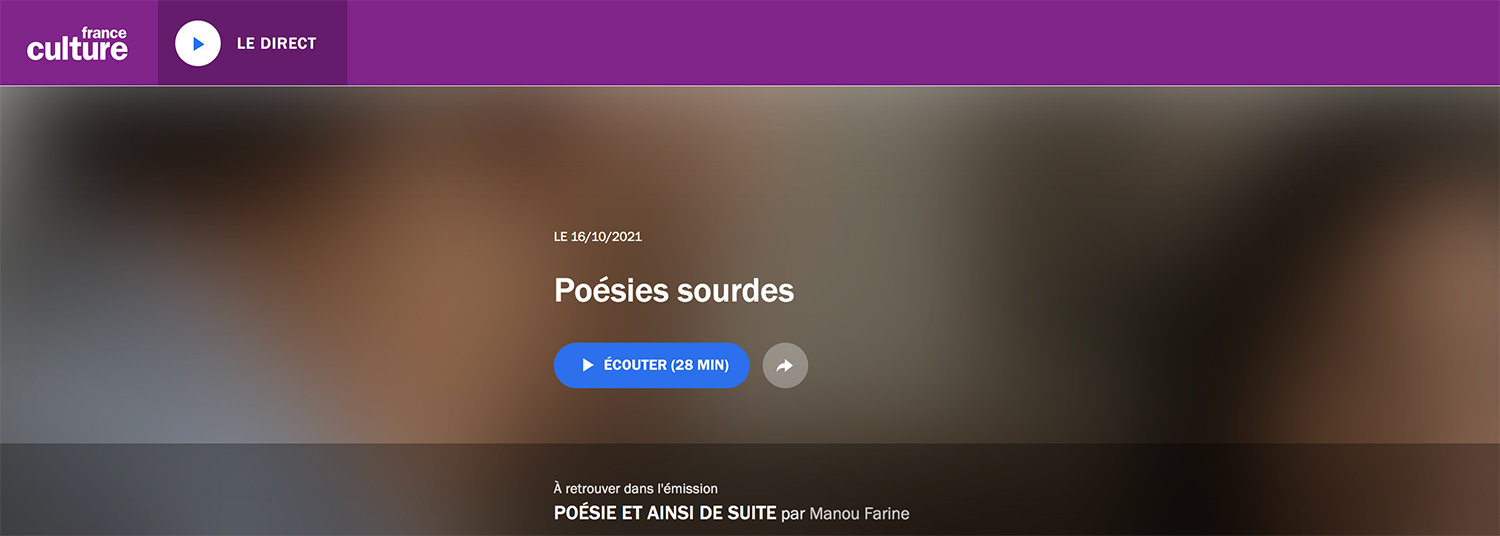Select the date LE 16/10/2021
Viewport: 1500px width, 536px height.
point(598,237)
